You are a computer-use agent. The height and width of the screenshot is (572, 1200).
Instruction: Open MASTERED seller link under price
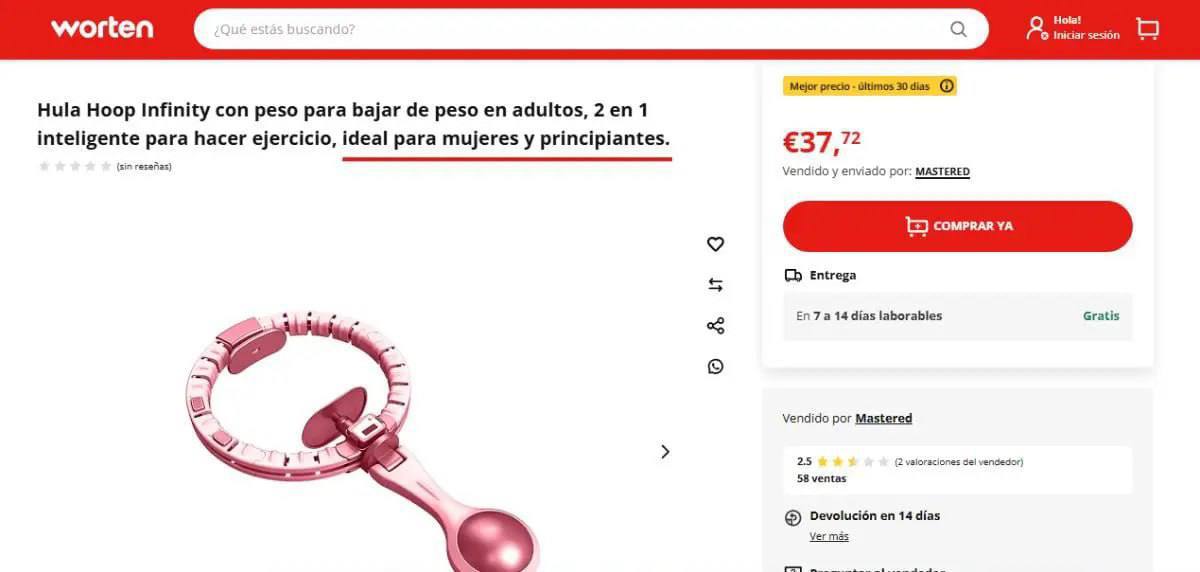(942, 172)
